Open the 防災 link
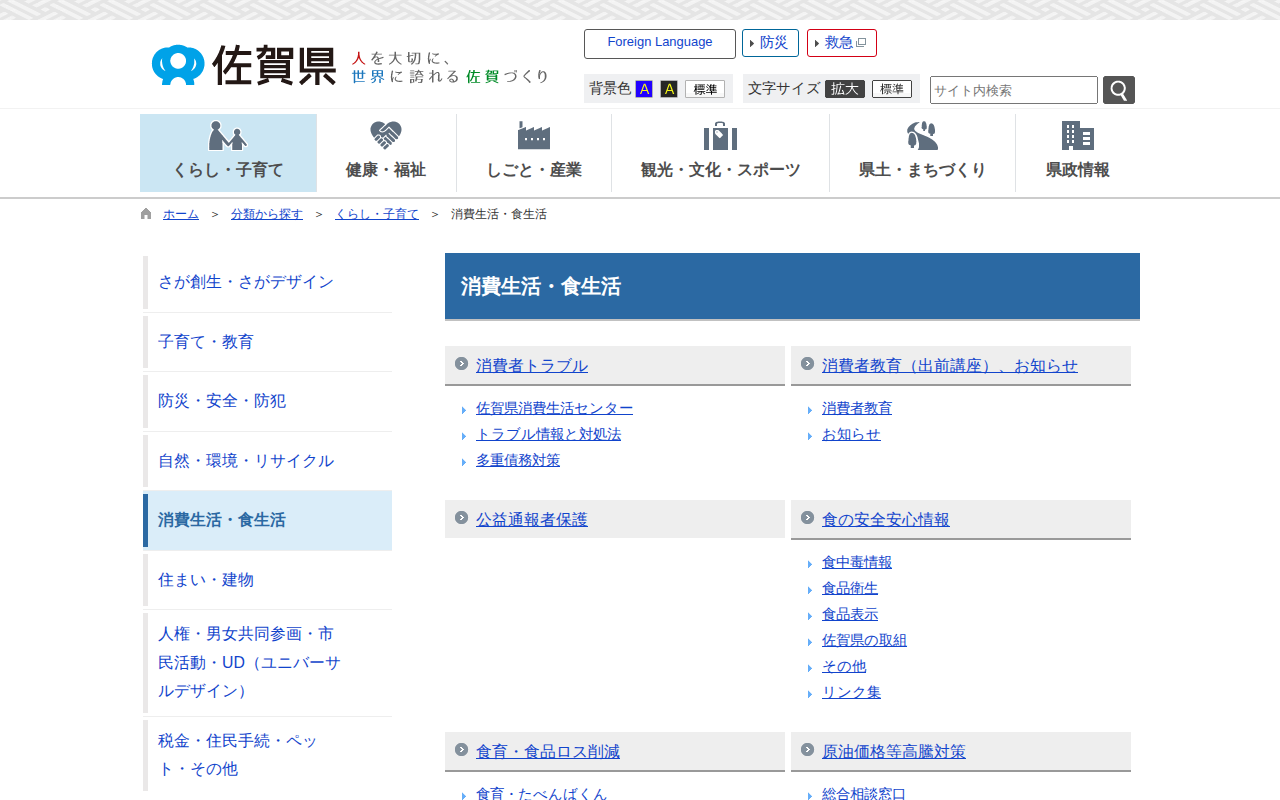The image size is (1280, 800). [x=770, y=43]
